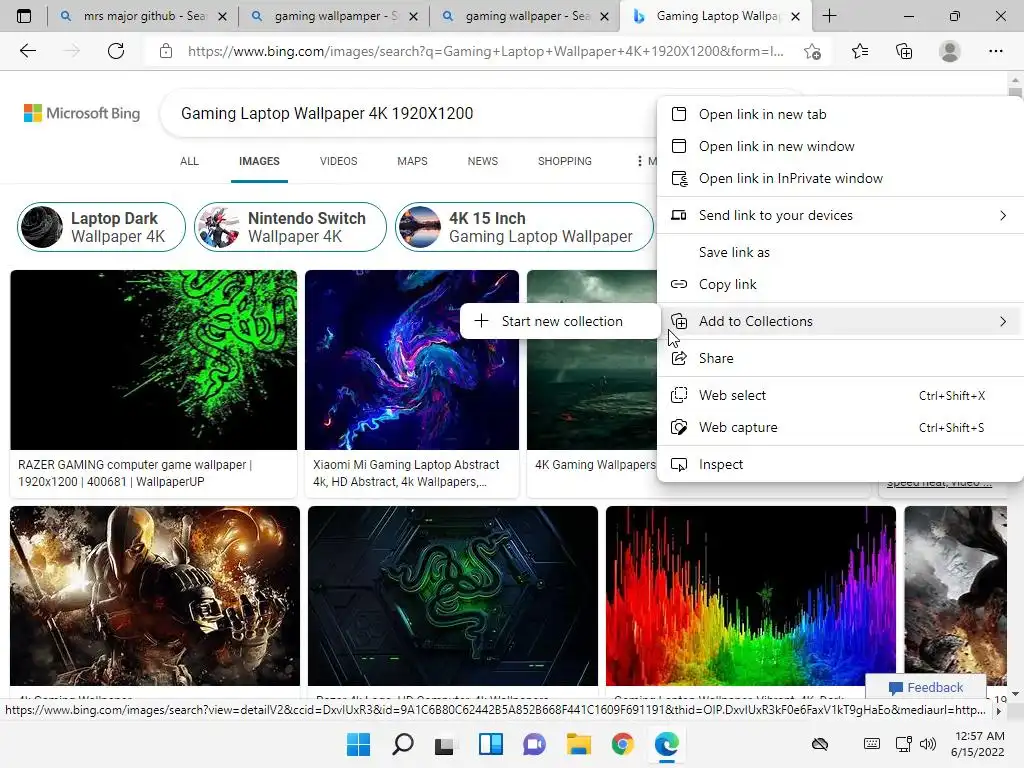Screen dimensions: 1024x768
Task: Choose 'Share' from context menu
Action: [840, 358]
